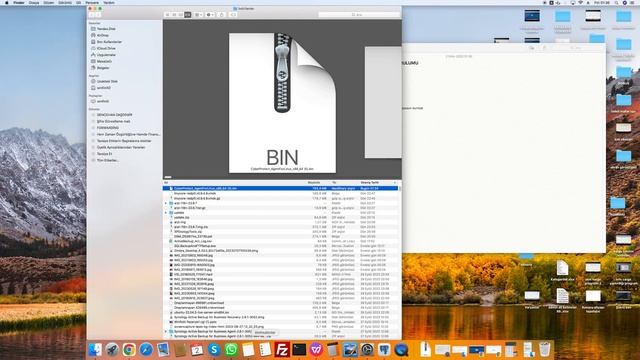Open Terminal from the Dock
Viewport: 640px width, 360px height.
pos(299,350)
